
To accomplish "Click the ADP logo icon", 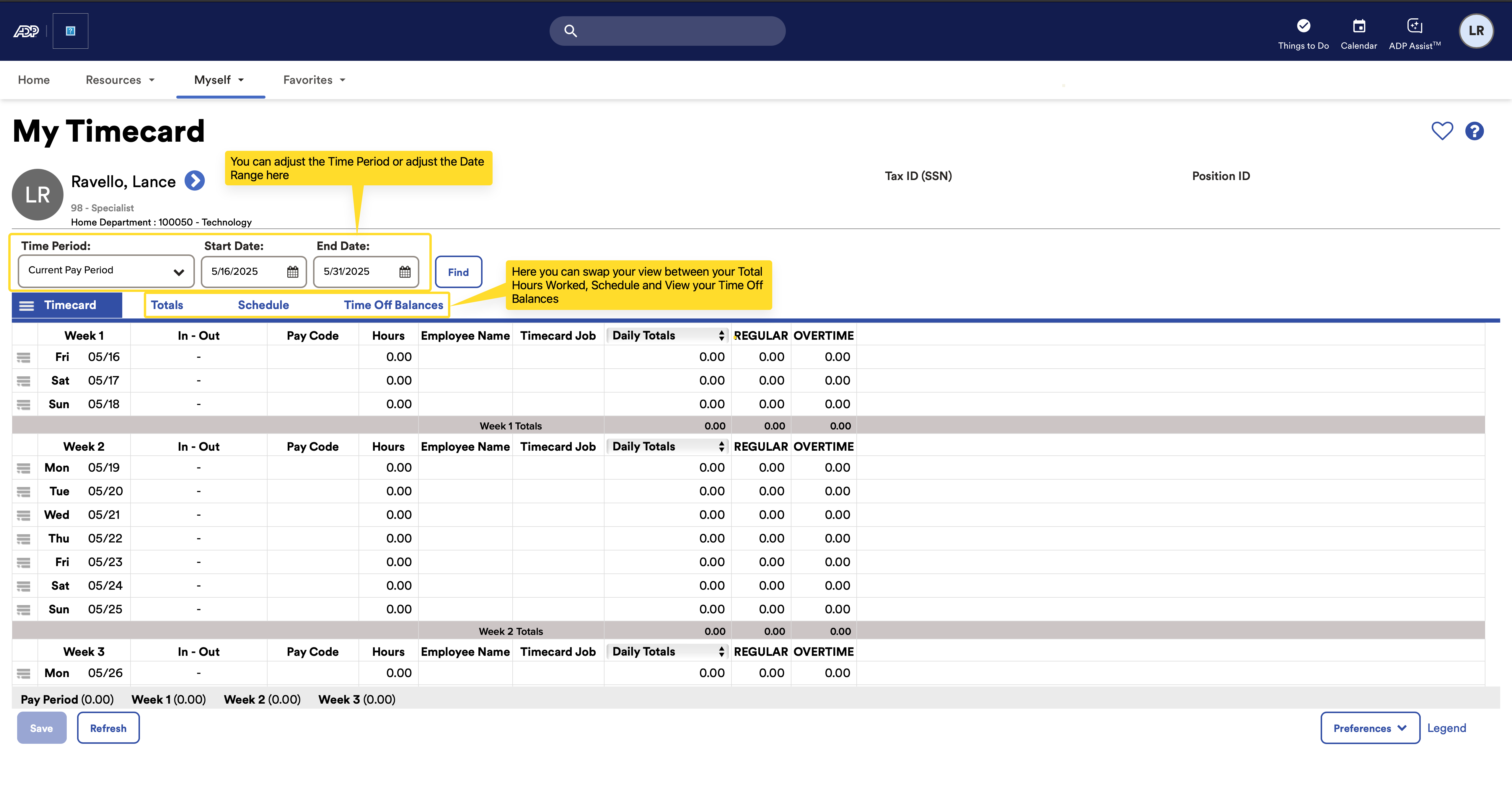I will (26, 31).
